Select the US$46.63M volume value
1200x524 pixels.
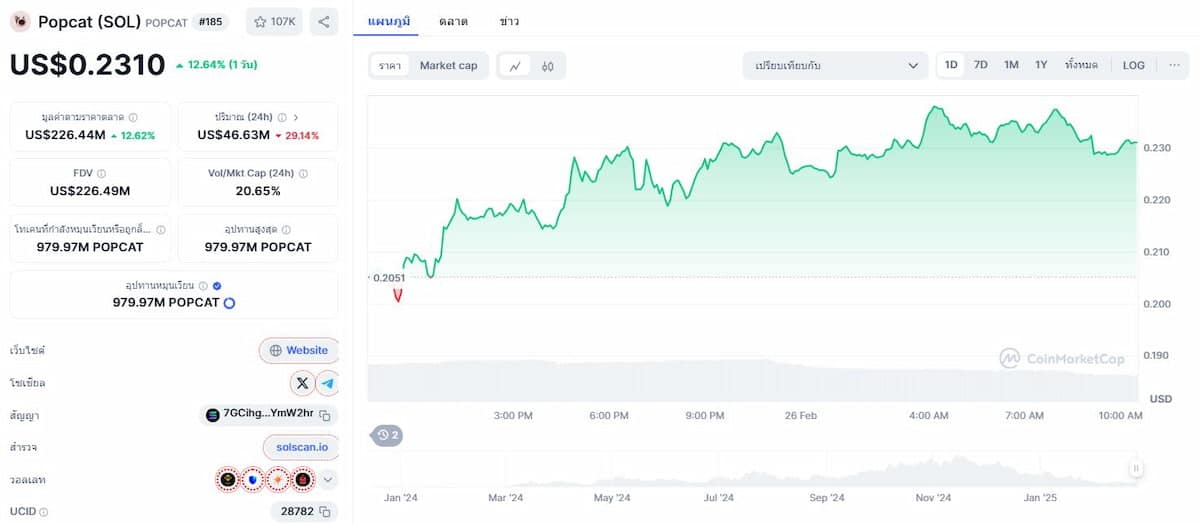pyautogui.click(x=234, y=135)
